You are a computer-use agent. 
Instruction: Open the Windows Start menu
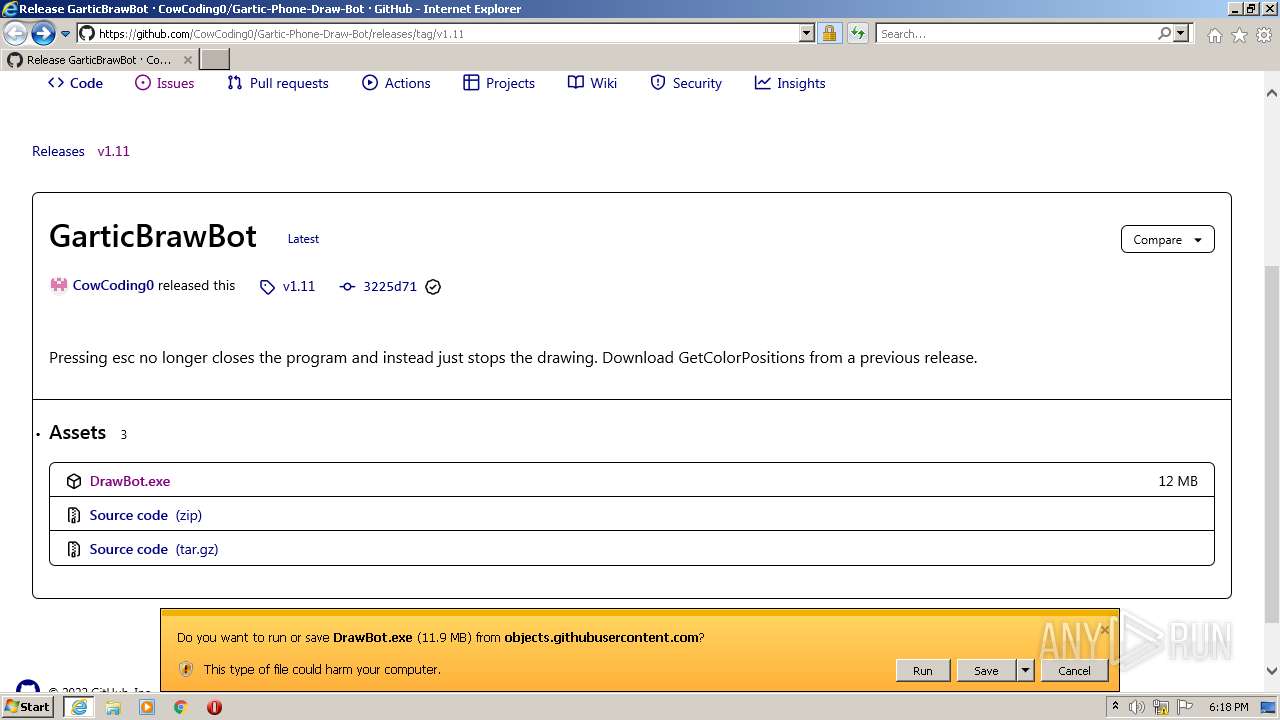pyautogui.click(x=28, y=707)
